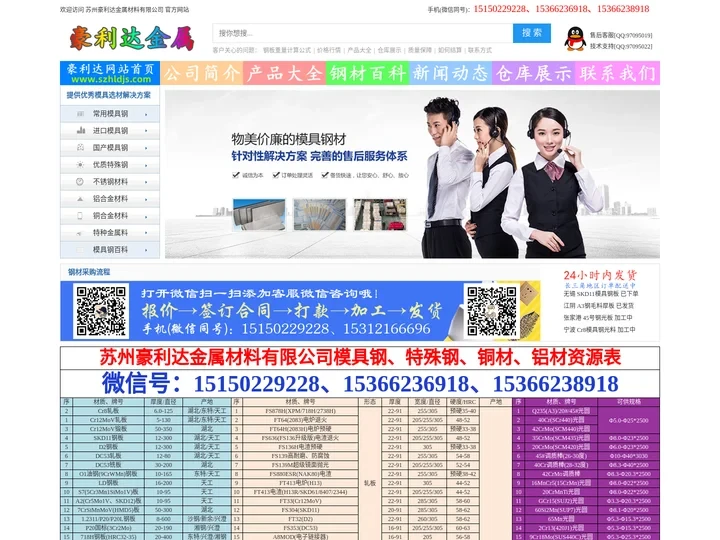Open the 仓库展示 nav tab
720x540 pixels.
534,73
